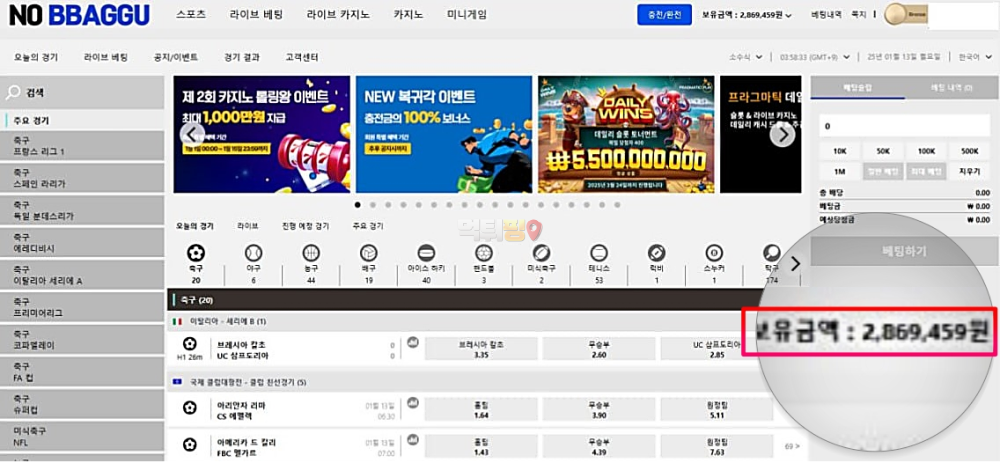Open the 소수식 odds format dropdown
The image size is (1000, 462).
click(x=746, y=57)
